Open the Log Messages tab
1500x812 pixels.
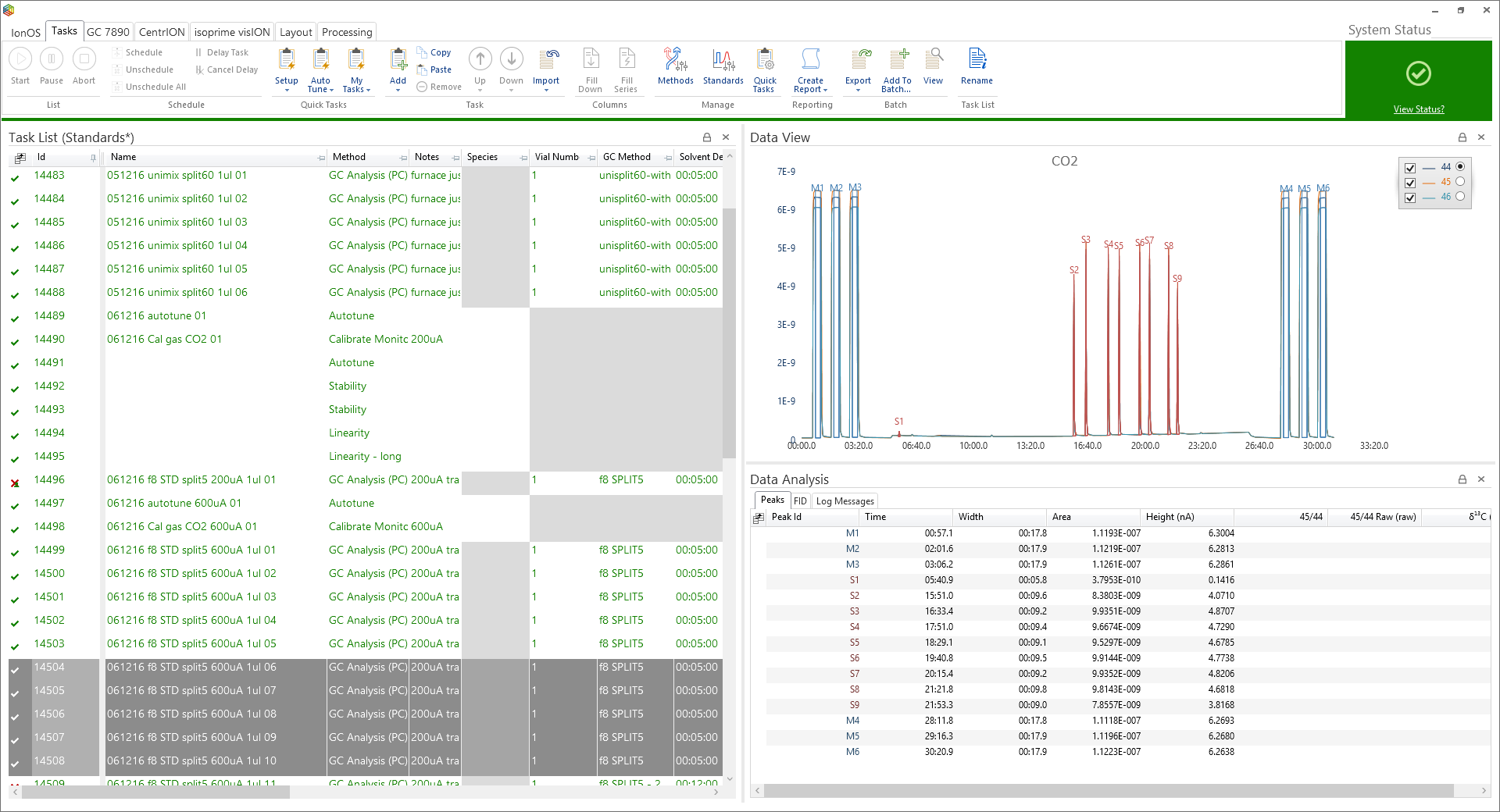pos(845,501)
